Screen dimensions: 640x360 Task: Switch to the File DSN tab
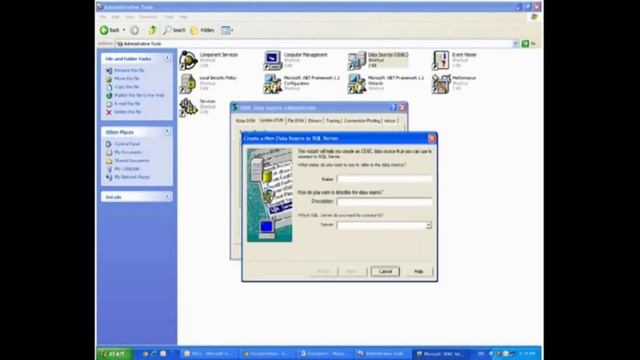pyautogui.click(x=296, y=121)
